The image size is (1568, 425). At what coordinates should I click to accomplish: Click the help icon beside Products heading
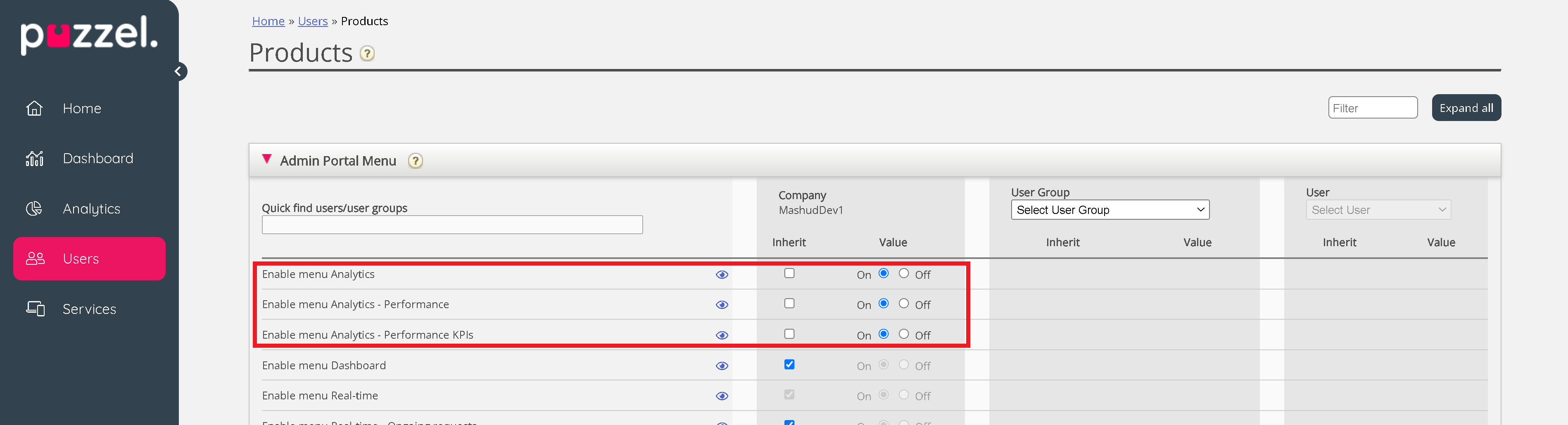click(367, 54)
